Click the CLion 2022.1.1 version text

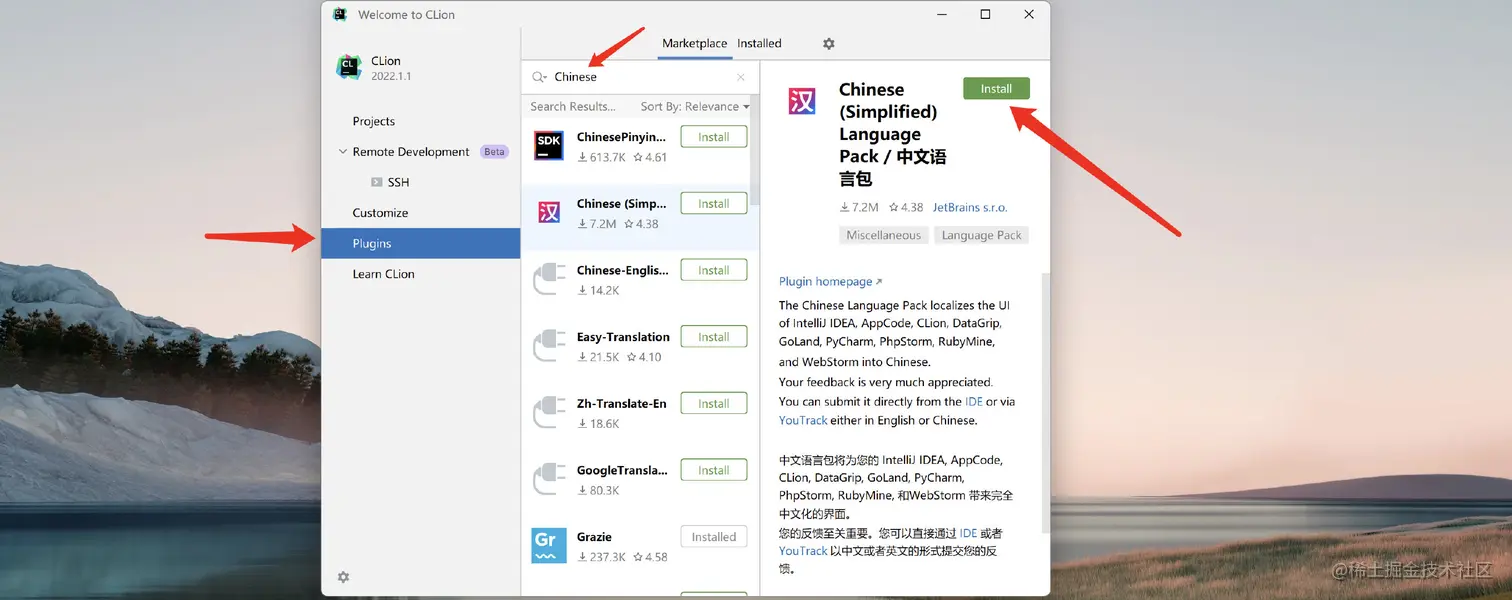[x=391, y=76]
